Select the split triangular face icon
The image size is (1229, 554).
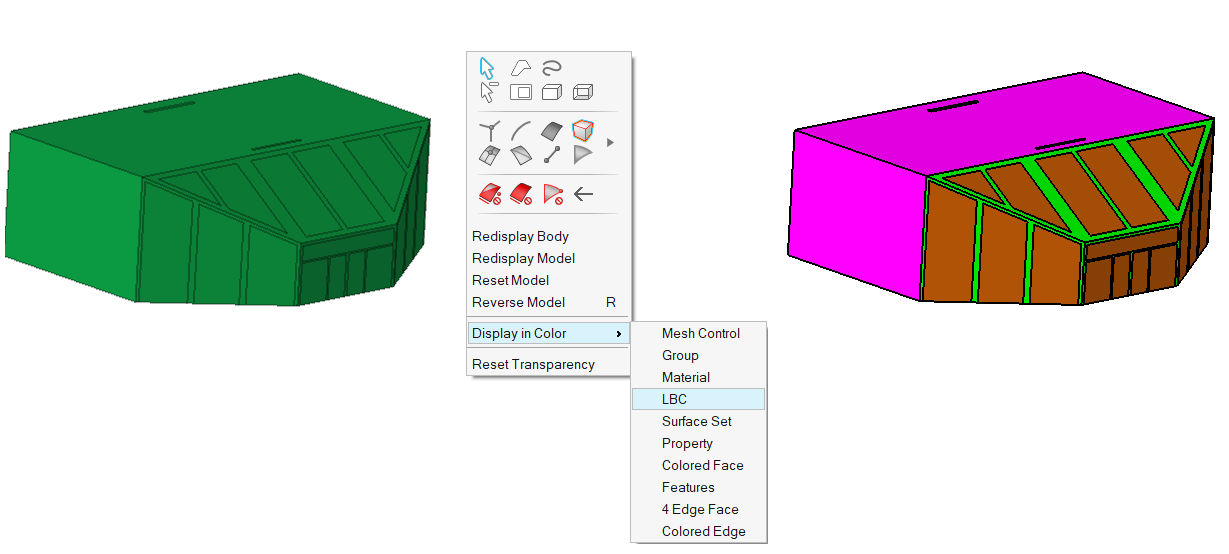[521, 155]
